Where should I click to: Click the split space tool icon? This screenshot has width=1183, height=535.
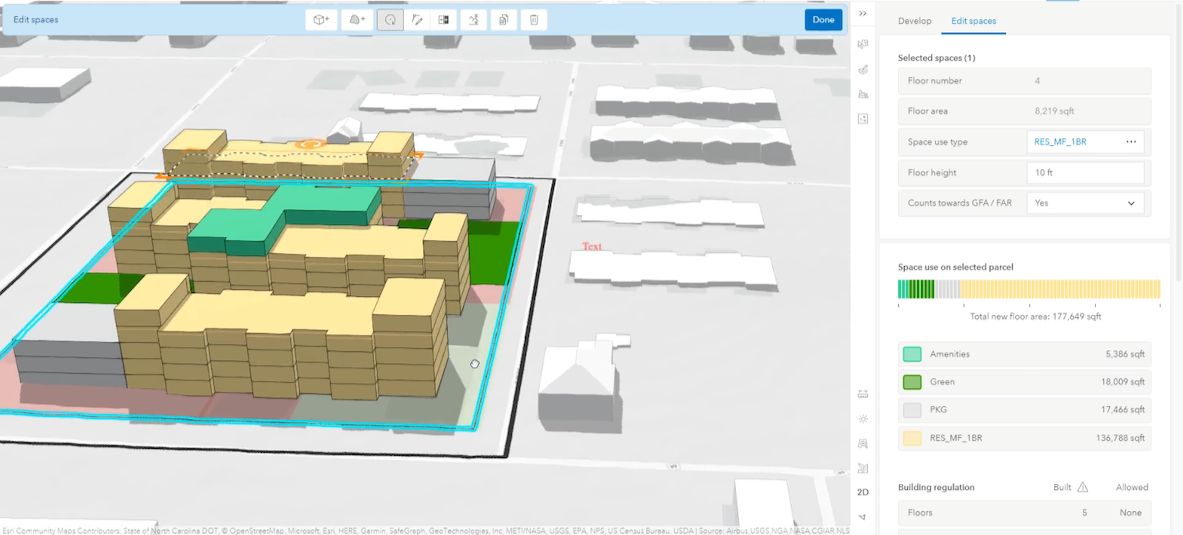pos(444,20)
